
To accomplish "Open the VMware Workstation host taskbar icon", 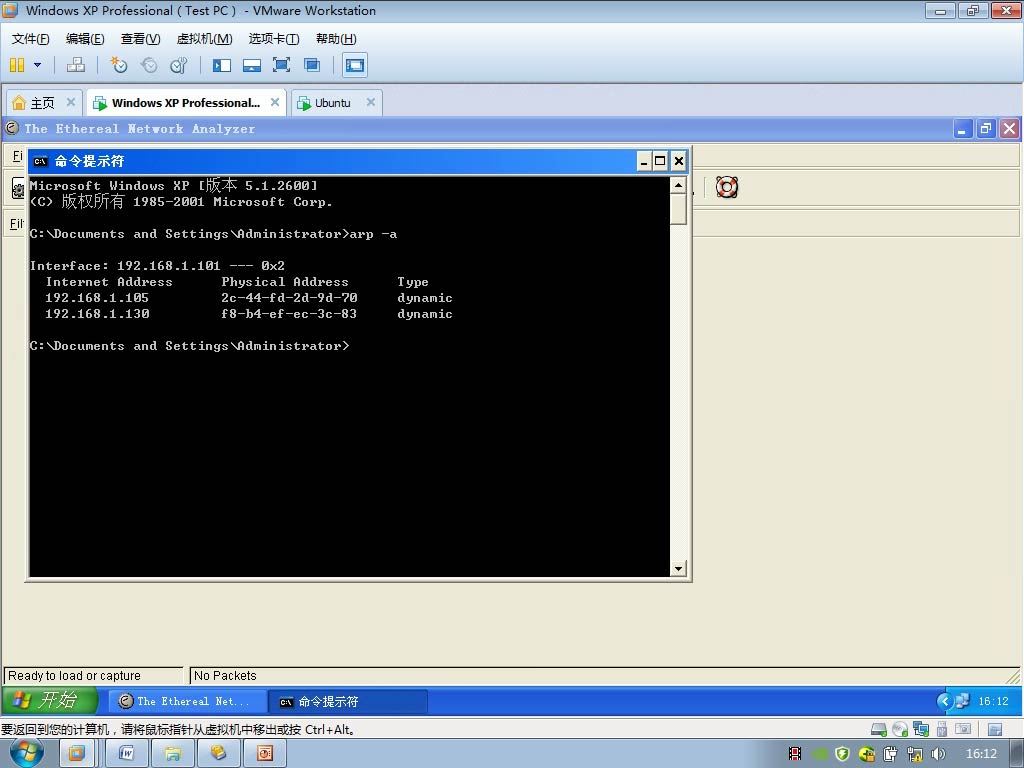I will pos(76,754).
